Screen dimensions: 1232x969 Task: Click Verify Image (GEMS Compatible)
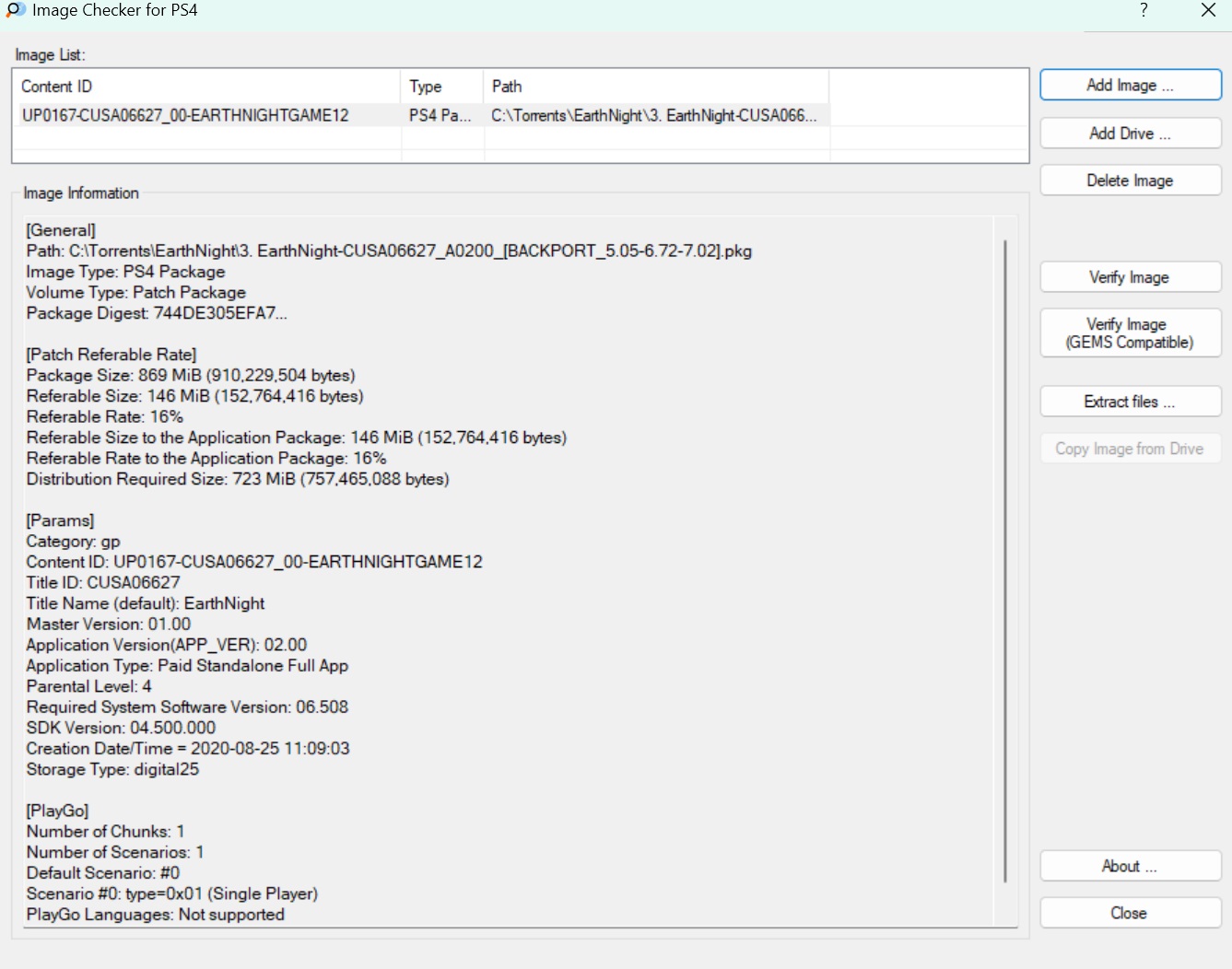1130,333
